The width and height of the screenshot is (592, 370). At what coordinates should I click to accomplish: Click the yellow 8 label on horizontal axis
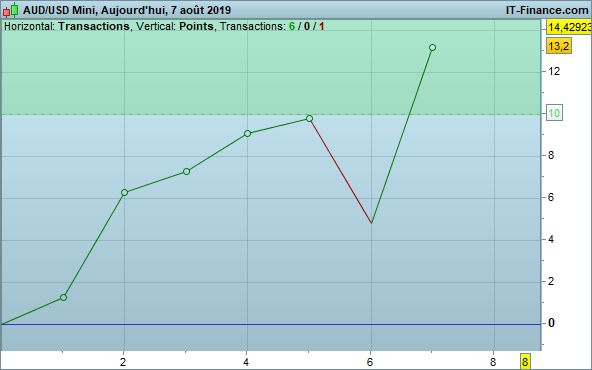click(x=525, y=362)
